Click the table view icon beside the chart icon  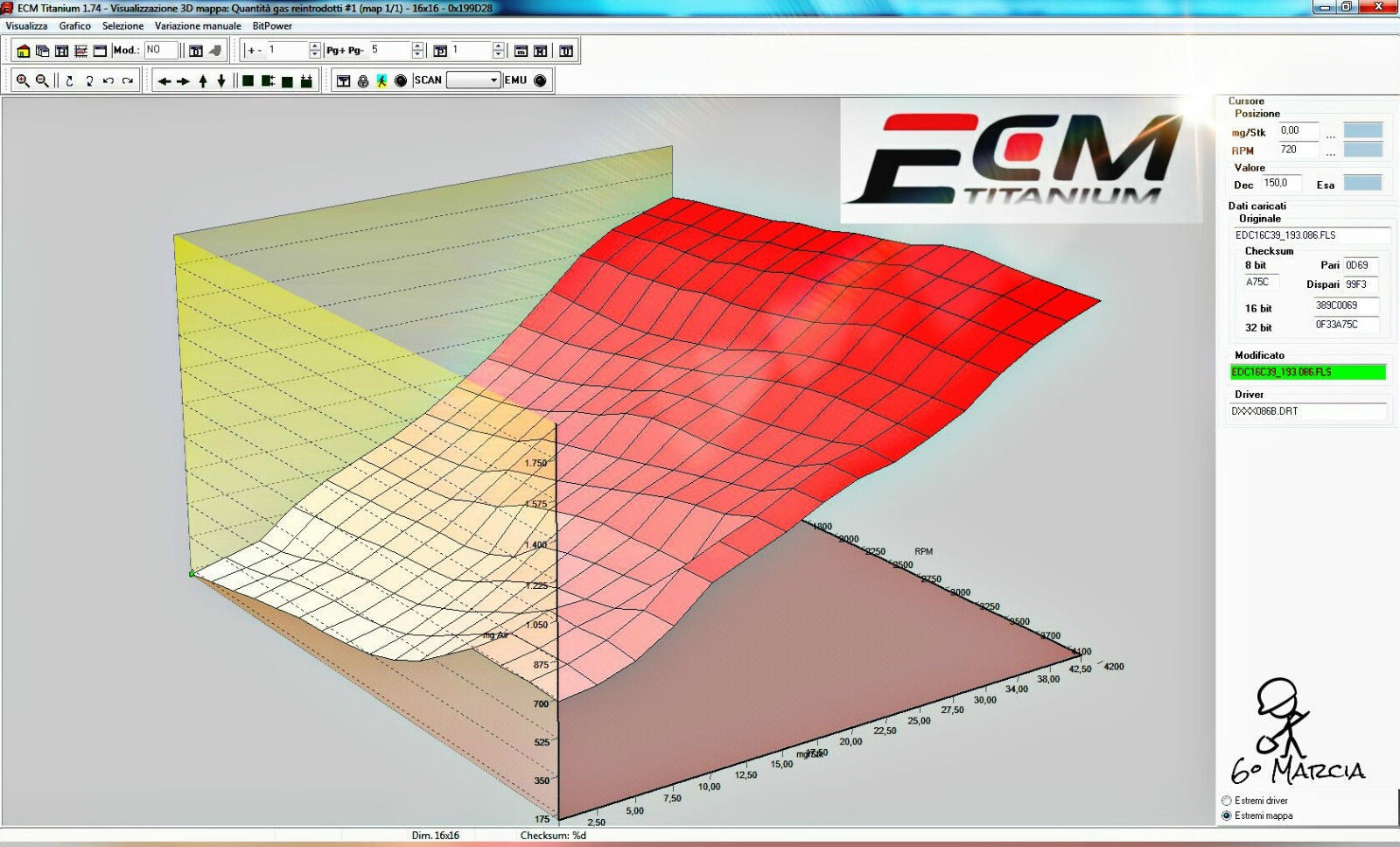[x=61, y=51]
